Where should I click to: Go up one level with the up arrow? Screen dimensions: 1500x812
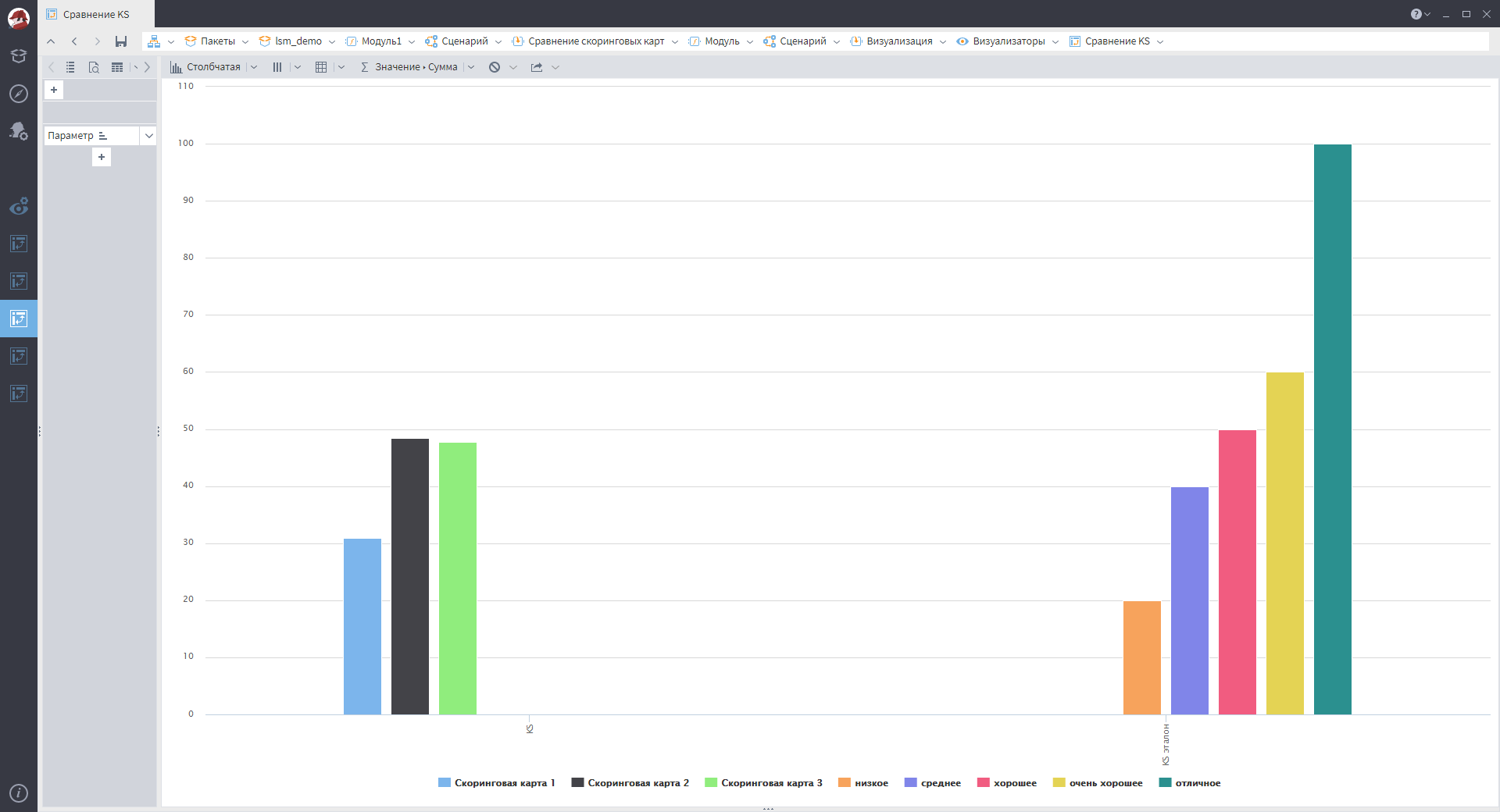[x=52, y=41]
